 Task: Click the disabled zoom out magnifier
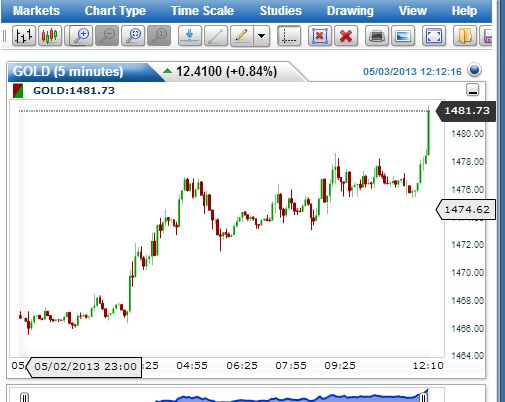click(107, 35)
